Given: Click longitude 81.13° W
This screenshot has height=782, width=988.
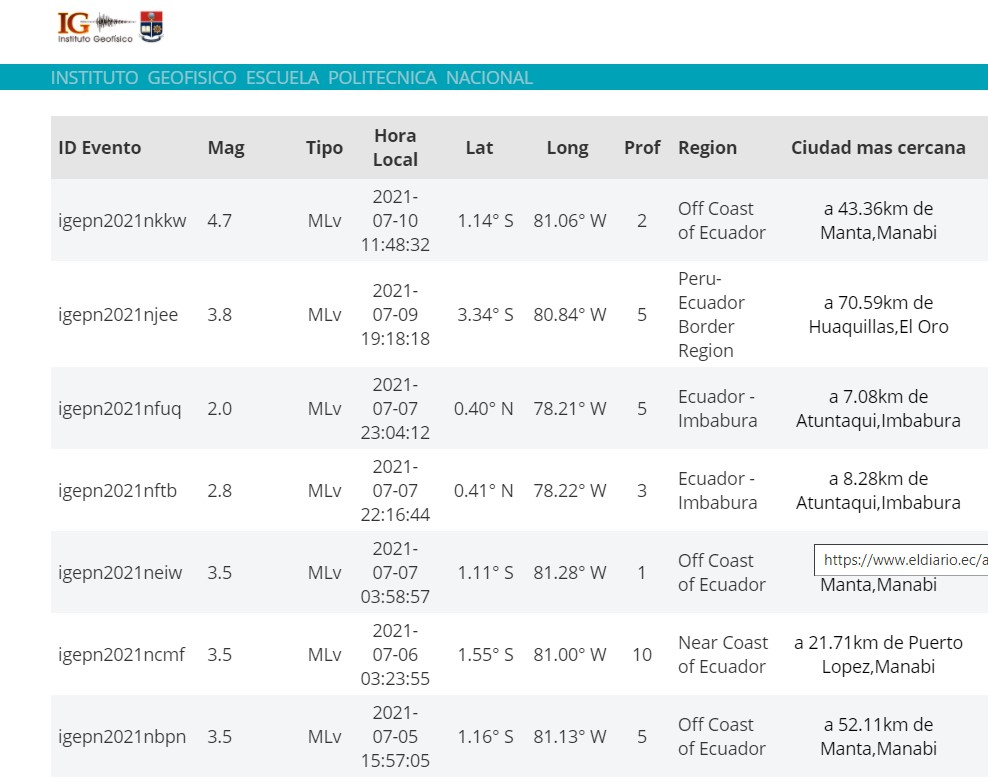Looking at the screenshot, I should pyautogui.click(x=570, y=736).
